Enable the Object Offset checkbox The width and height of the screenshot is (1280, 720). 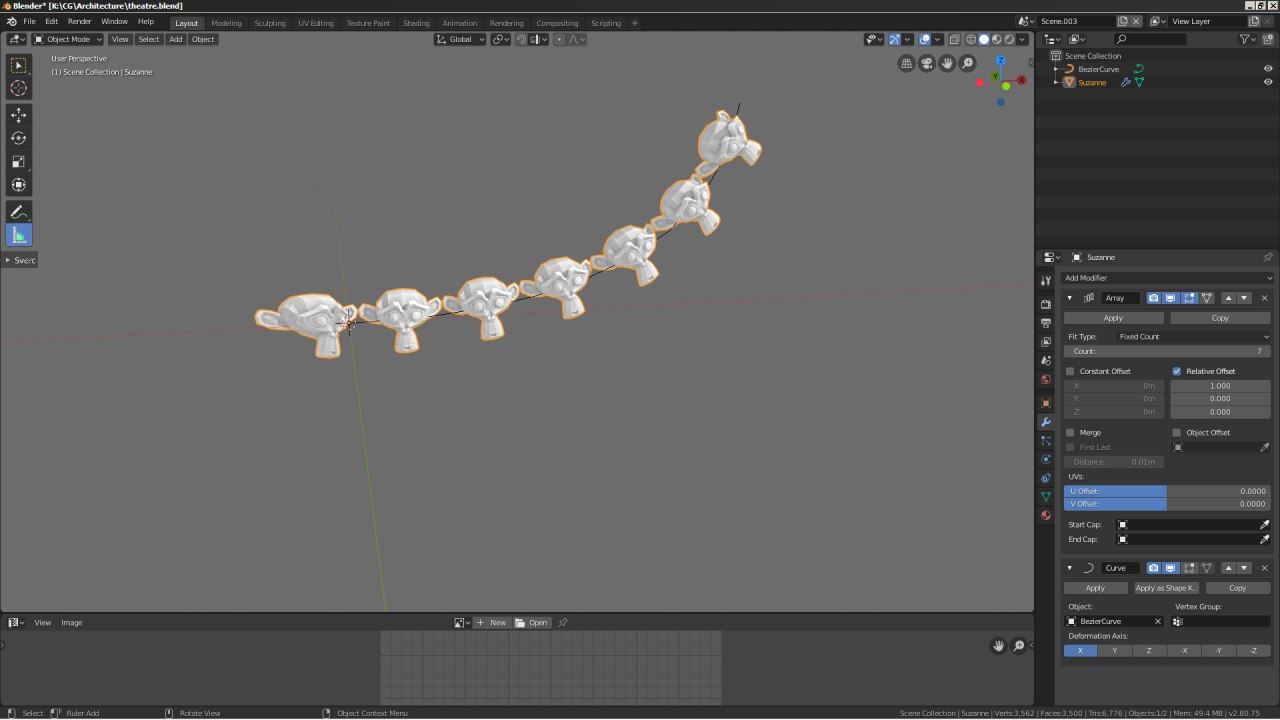click(1176, 433)
